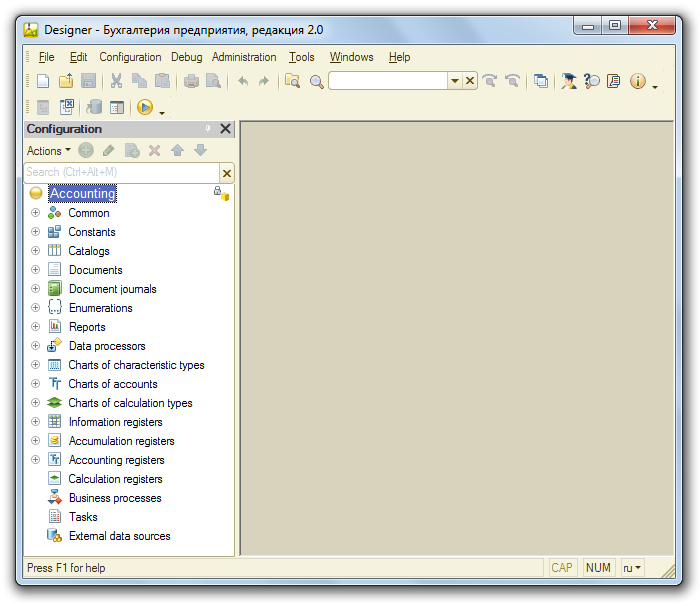Image resolution: width=700 pixels, height=603 pixels.
Task: Expand the Common tree node
Action: click(35, 213)
